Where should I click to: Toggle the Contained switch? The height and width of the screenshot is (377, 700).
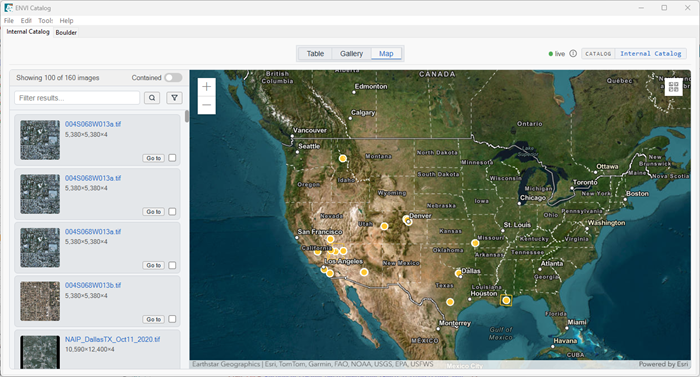(173, 78)
